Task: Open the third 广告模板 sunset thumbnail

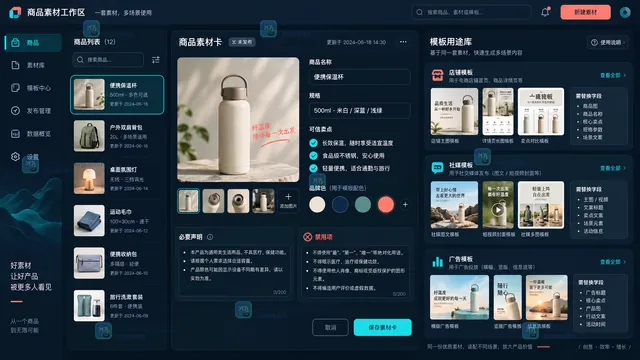Action: (547, 297)
